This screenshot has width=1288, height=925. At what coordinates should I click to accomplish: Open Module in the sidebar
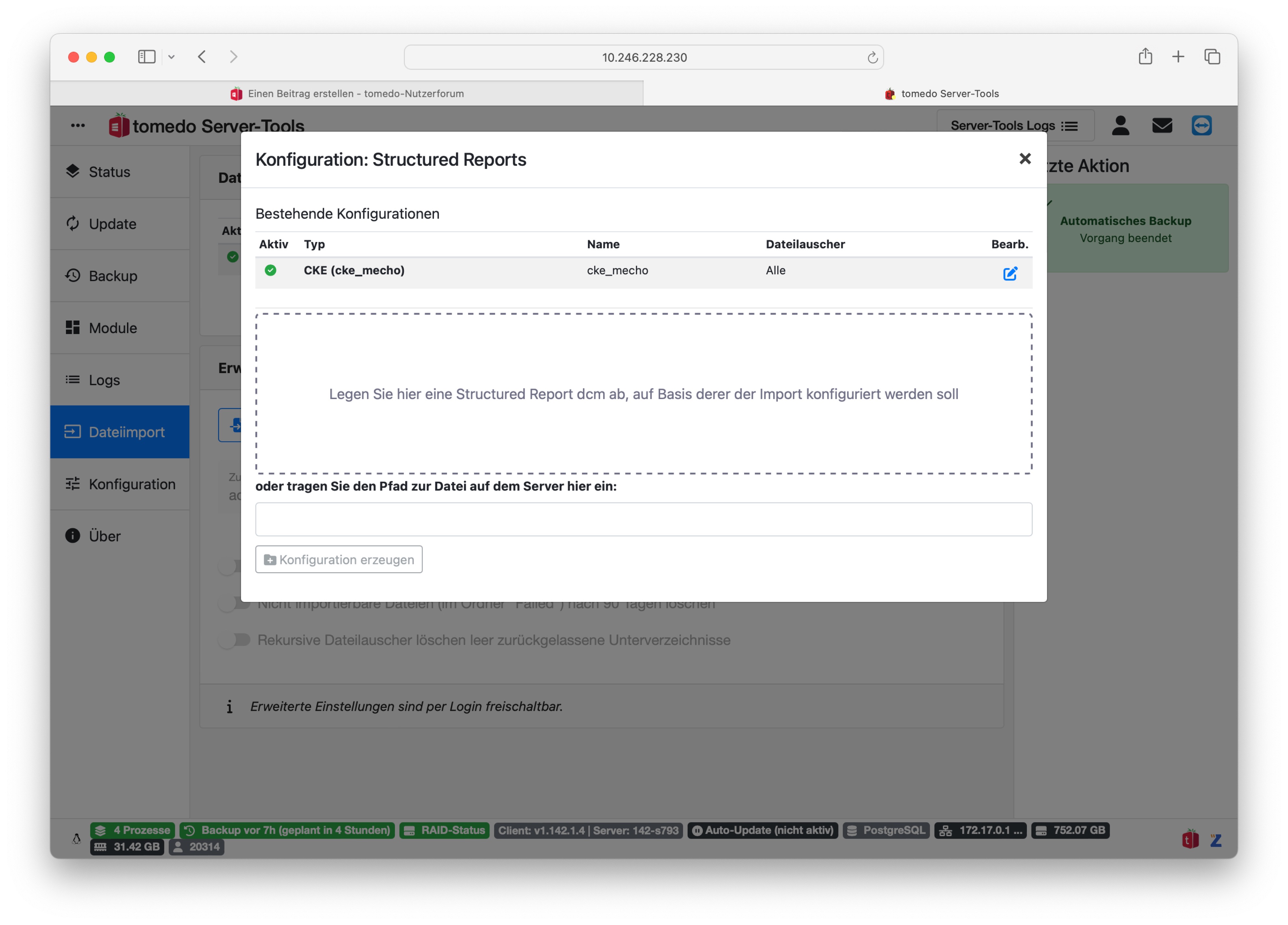point(120,328)
